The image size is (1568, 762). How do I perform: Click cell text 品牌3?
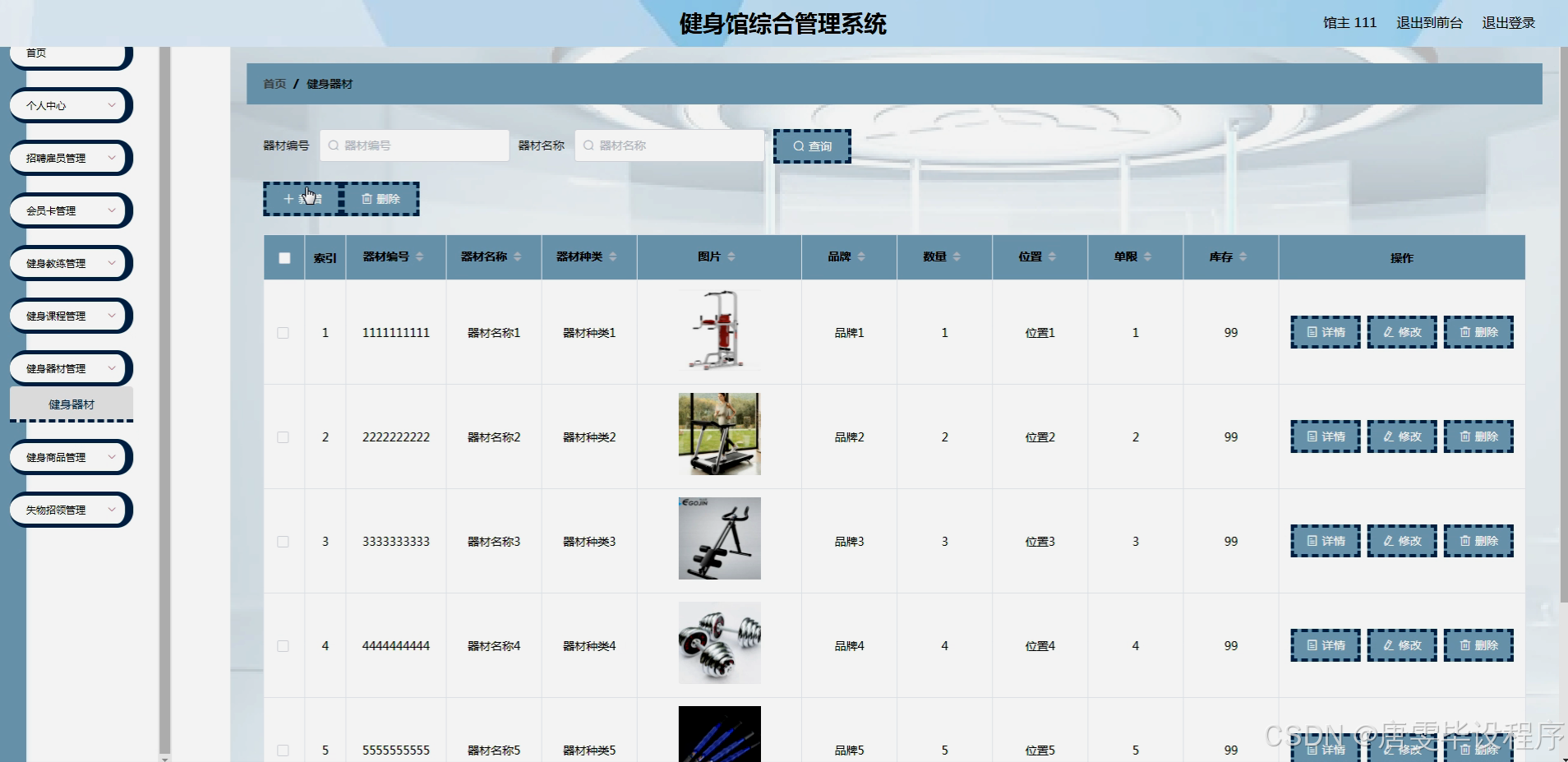pyautogui.click(x=849, y=542)
